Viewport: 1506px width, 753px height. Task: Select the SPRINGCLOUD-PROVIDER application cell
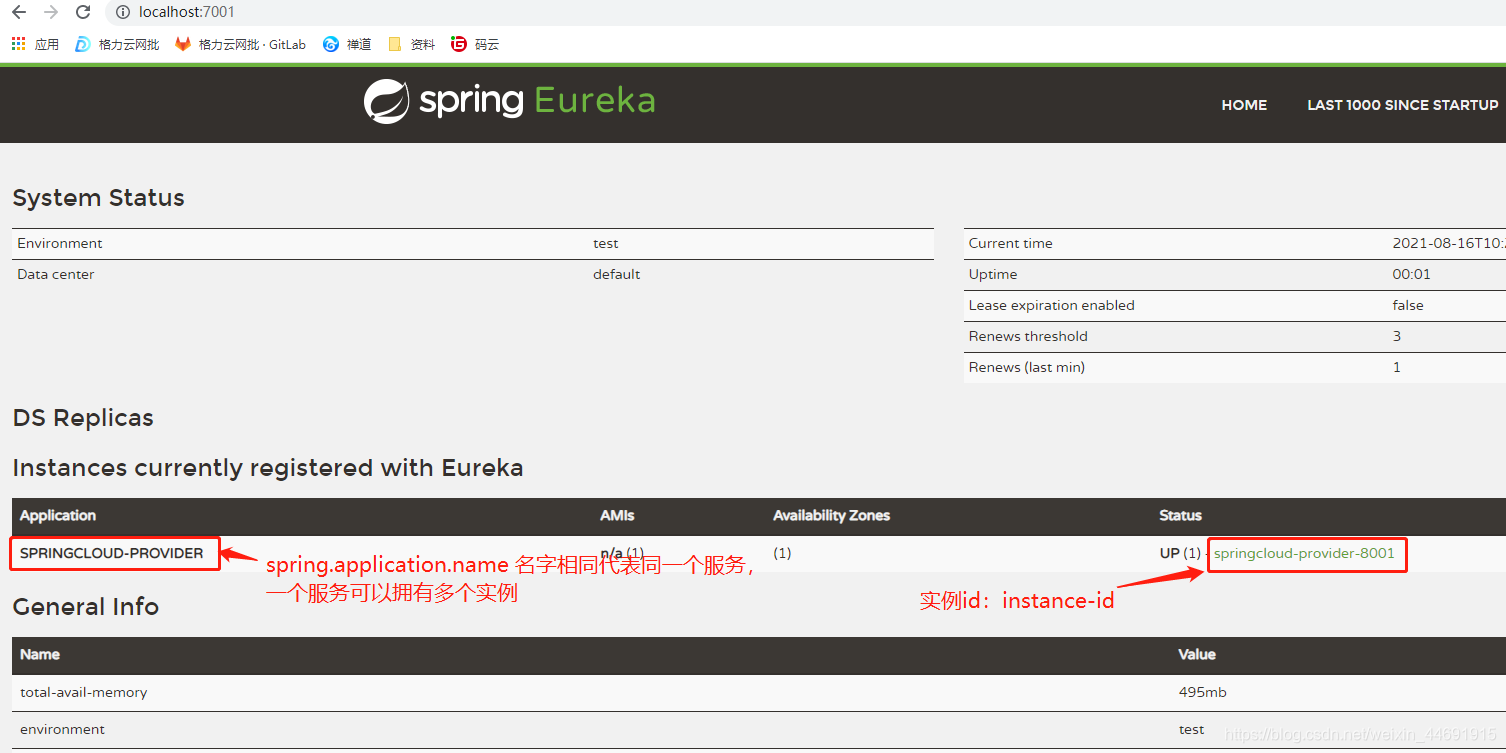(112, 553)
